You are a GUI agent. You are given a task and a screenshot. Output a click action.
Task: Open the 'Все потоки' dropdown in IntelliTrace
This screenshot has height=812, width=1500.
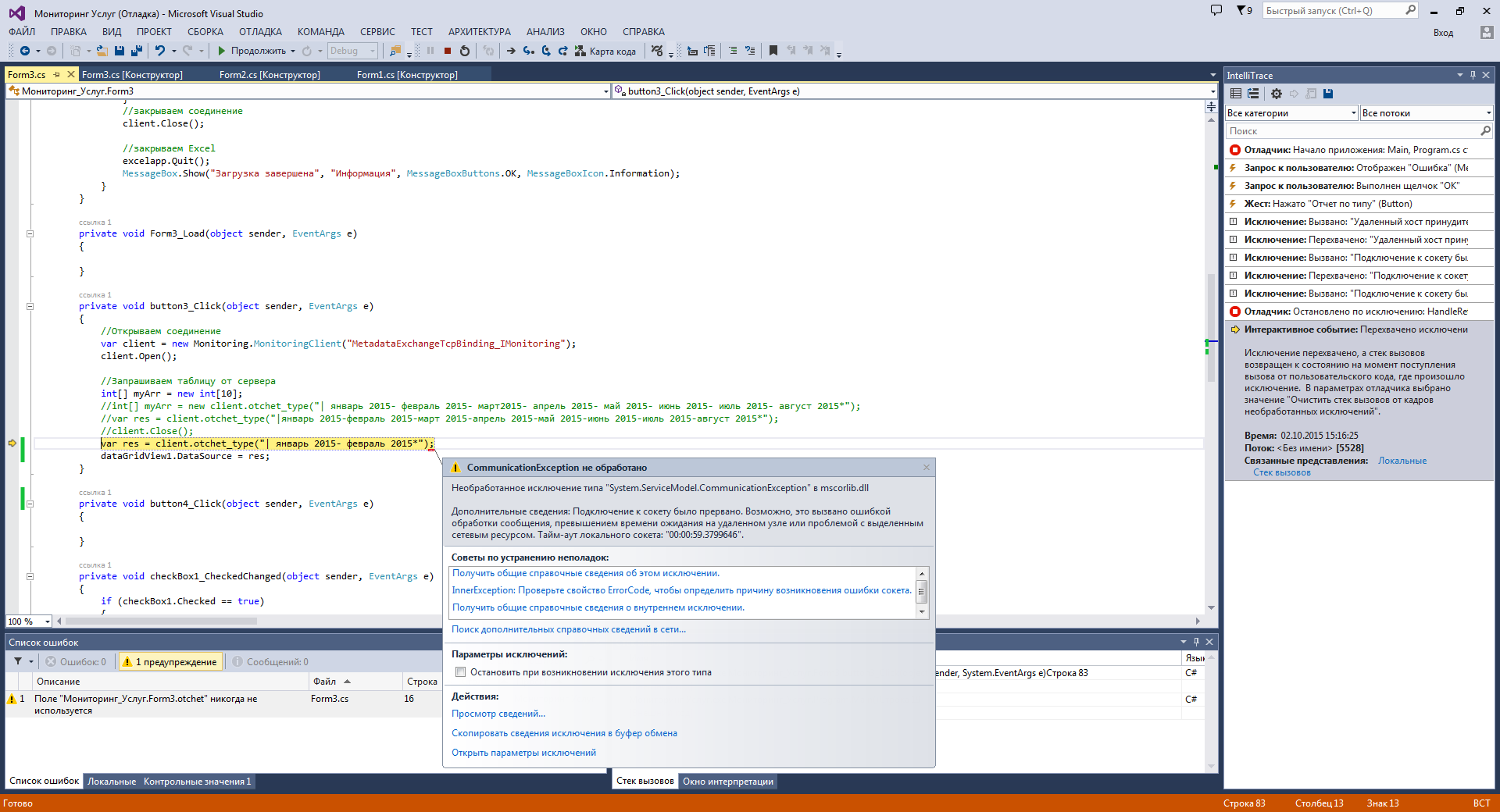pyautogui.click(x=1427, y=113)
